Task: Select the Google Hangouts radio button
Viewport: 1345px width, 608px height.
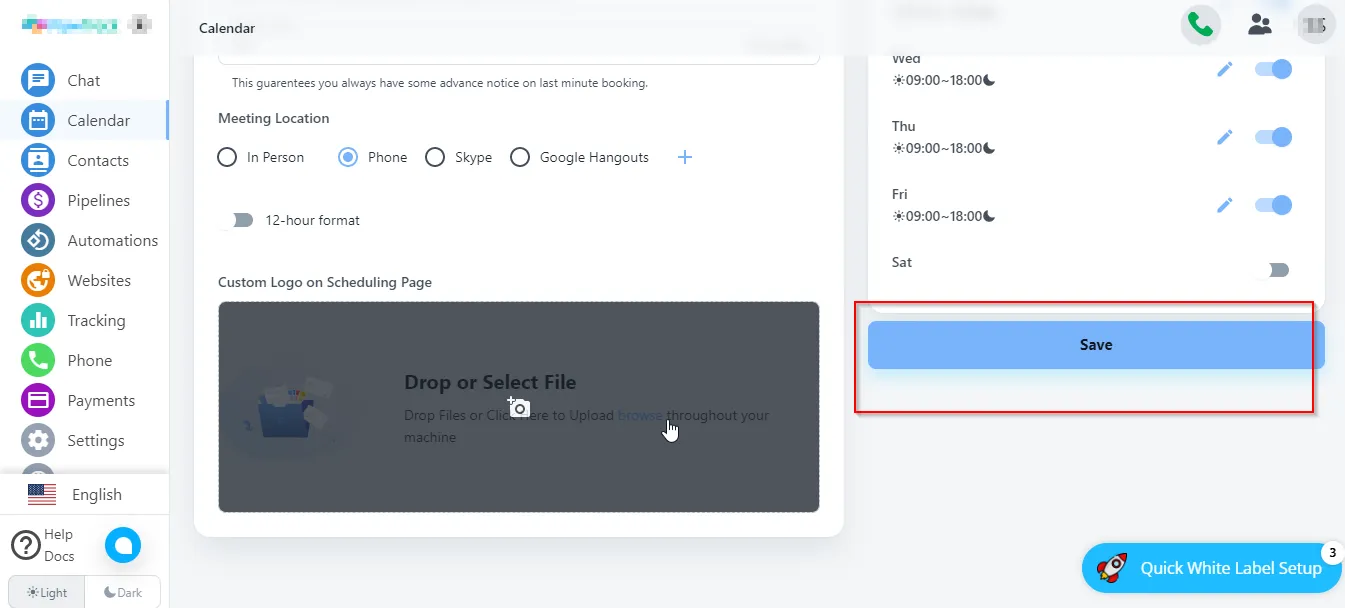Action: pyautogui.click(x=520, y=157)
